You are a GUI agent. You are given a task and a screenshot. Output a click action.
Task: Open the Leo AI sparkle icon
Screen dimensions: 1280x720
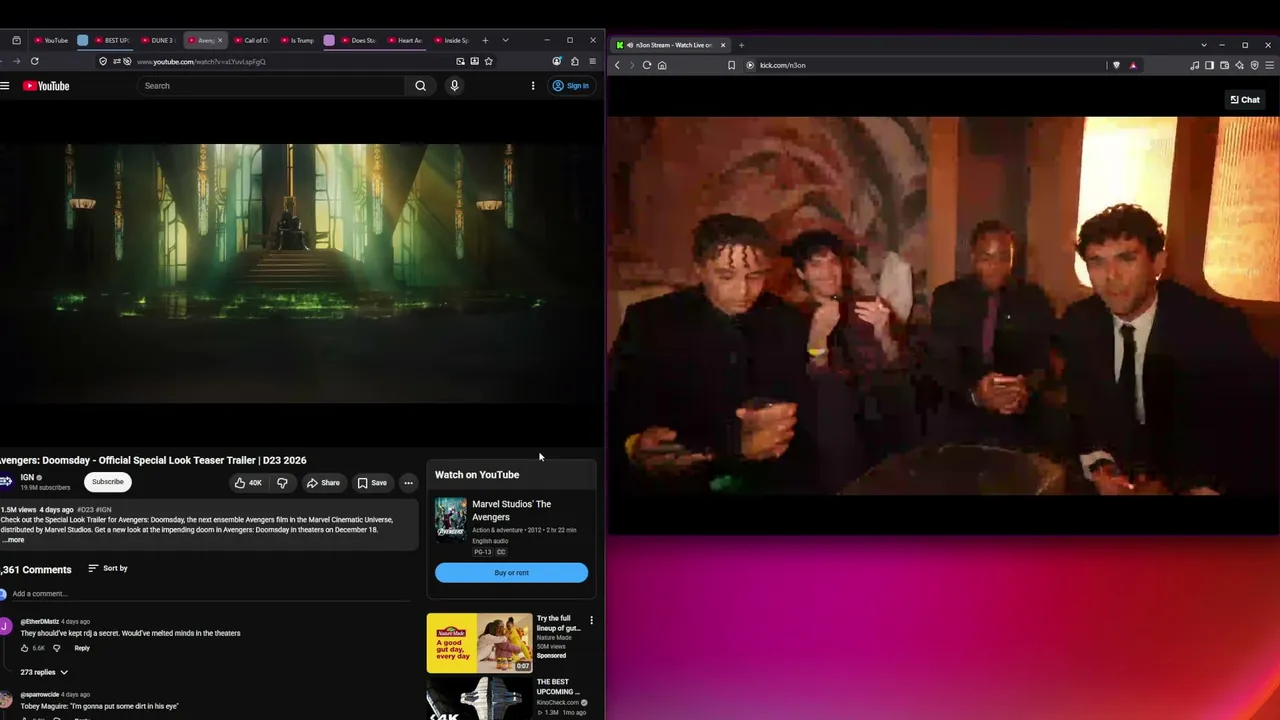tap(1239, 65)
